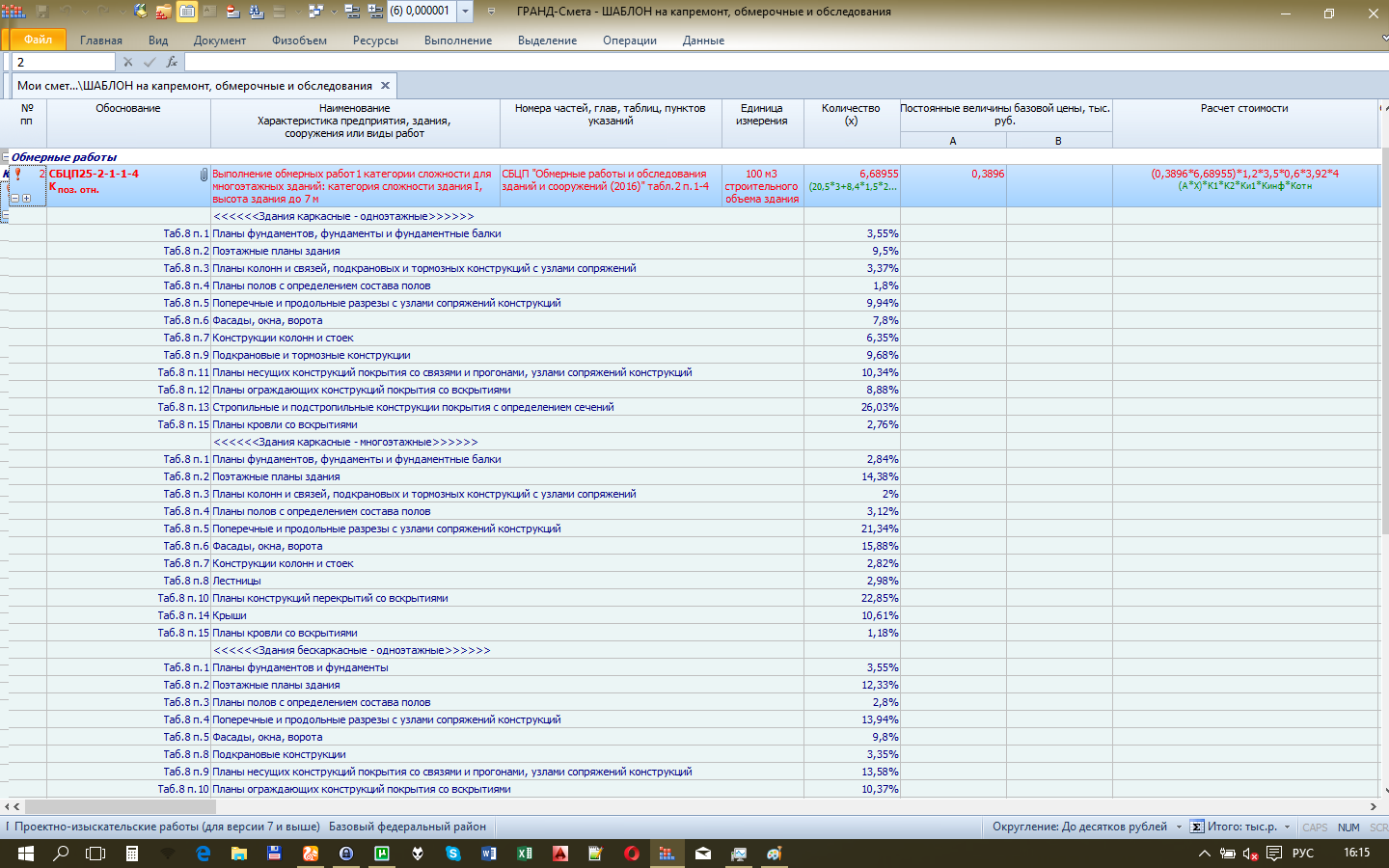This screenshot has width=1389, height=868.
Task: Click the cancel X icon in formula bar
Action: (127, 62)
